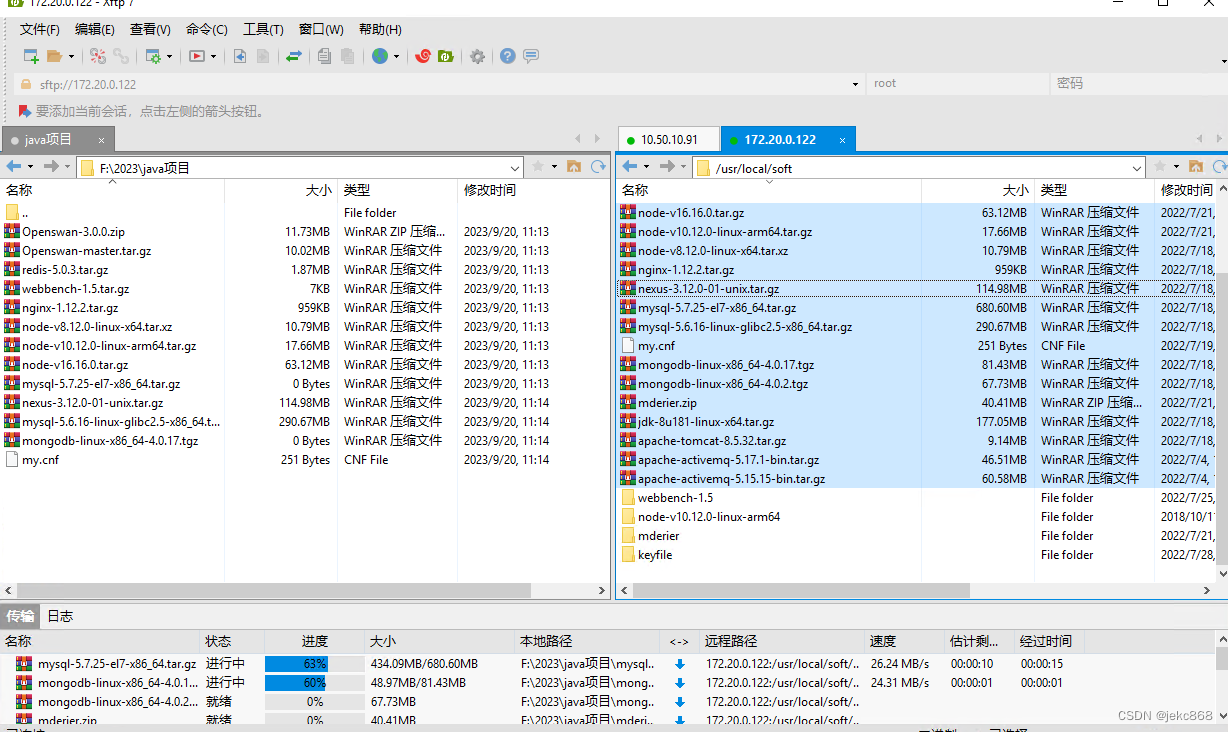1228x732 pixels.
Task: Sort remote pane by 类型 column header
Action: 1094,190
